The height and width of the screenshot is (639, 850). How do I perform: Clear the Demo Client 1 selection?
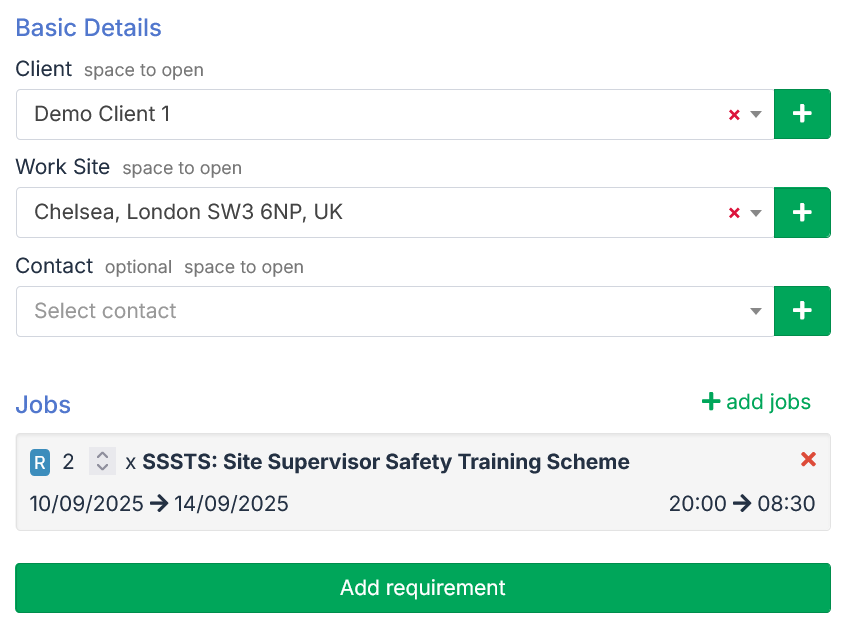click(x=733, y=114)
